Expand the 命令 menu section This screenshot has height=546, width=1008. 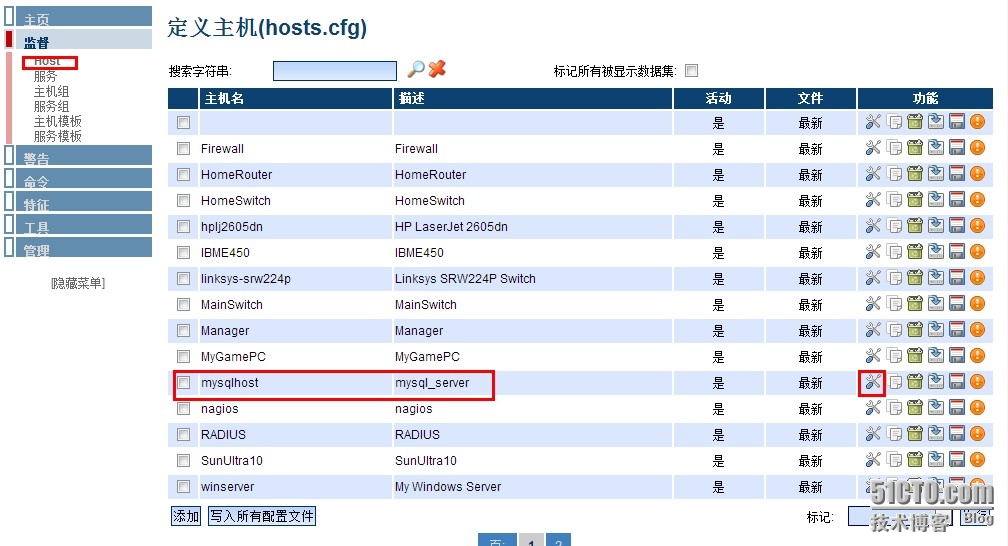point(84,179)
